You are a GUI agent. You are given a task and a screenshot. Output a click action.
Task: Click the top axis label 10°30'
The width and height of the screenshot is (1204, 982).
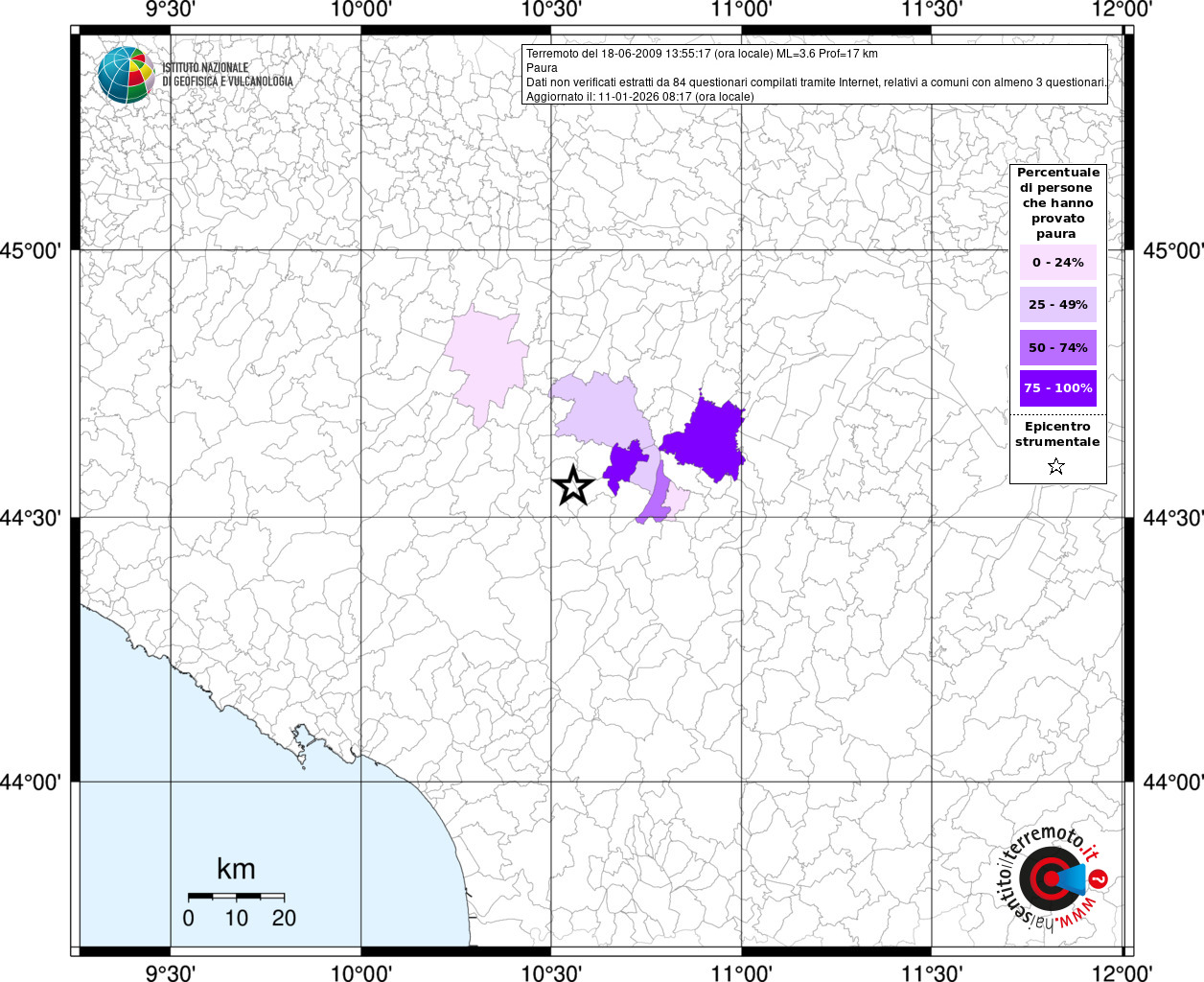tap(552, 10)
